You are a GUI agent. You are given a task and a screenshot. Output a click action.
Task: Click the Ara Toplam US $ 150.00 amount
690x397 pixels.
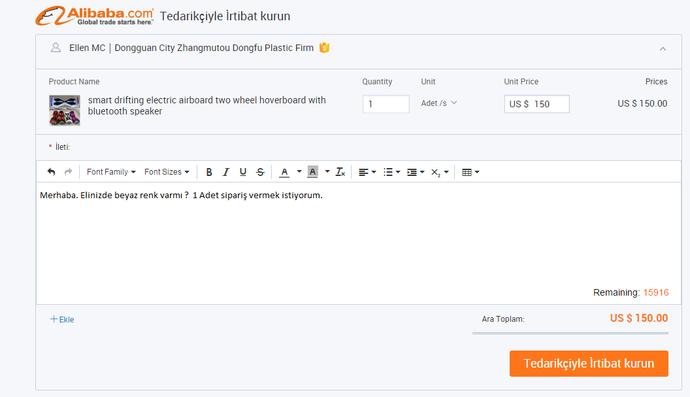tap(639, 318)
